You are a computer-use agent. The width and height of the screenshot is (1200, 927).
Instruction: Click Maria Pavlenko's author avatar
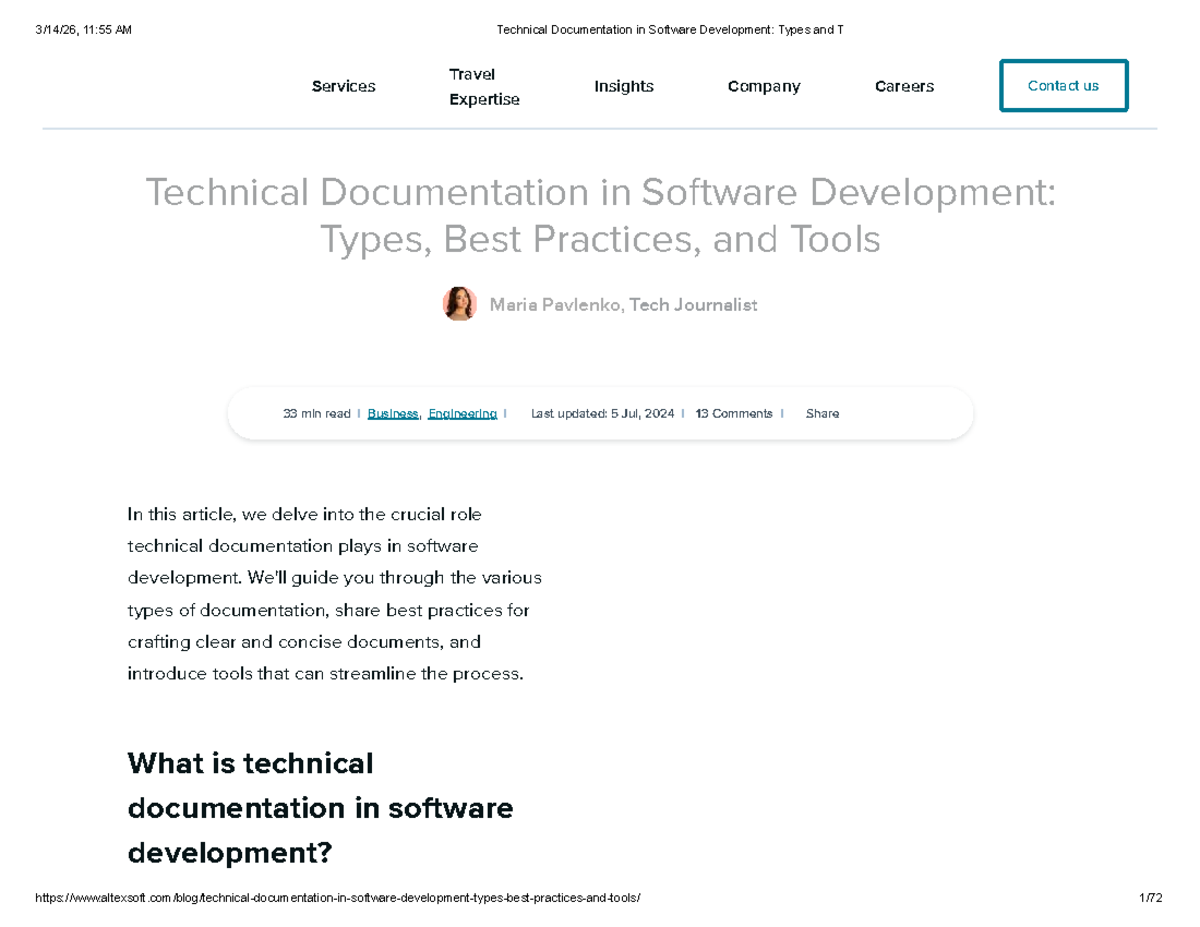pyautogui.click(x=460, y=304)
